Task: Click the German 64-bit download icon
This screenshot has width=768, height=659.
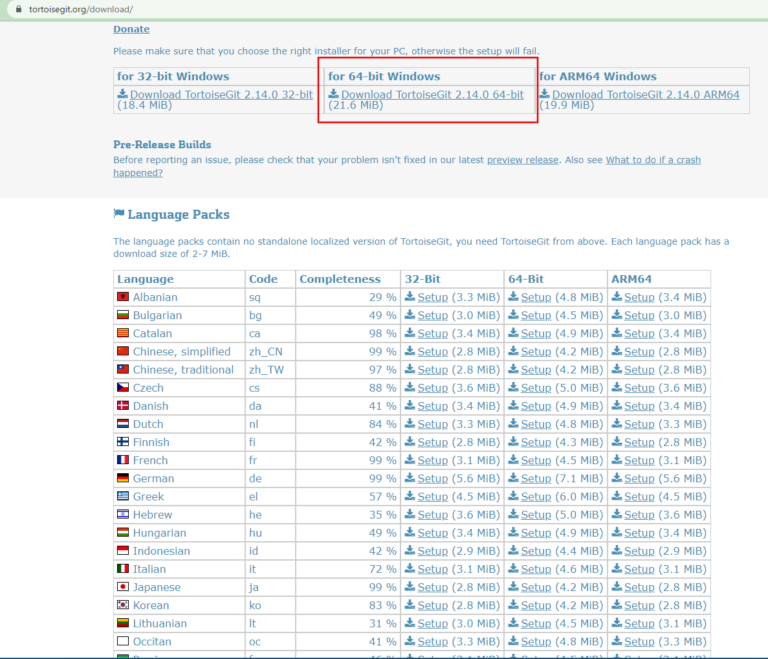Action: (513, 478)
